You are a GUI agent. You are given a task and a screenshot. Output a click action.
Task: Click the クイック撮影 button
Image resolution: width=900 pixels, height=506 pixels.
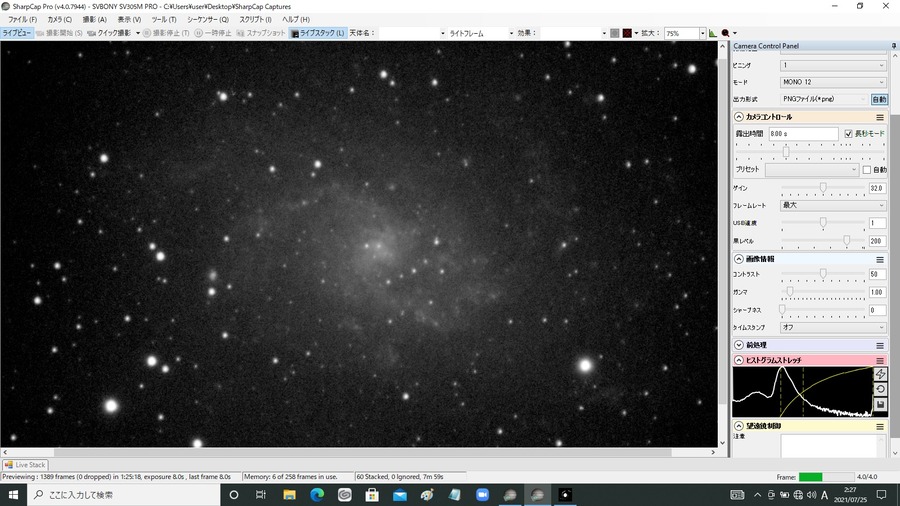click(109, 33)
